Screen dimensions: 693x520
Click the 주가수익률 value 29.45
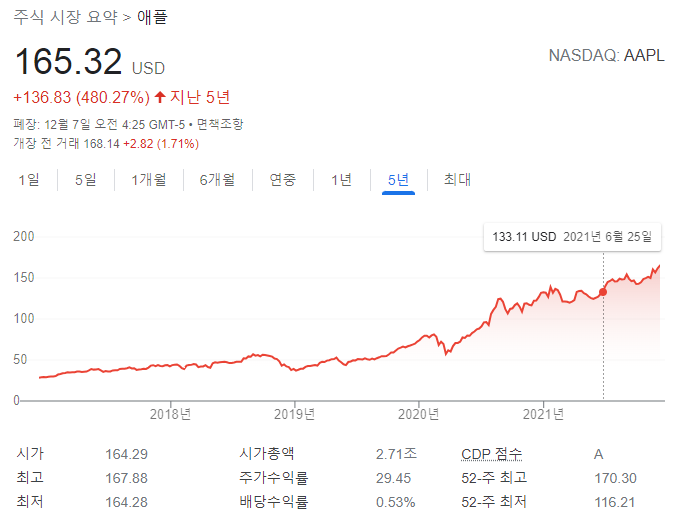(393, 478)
